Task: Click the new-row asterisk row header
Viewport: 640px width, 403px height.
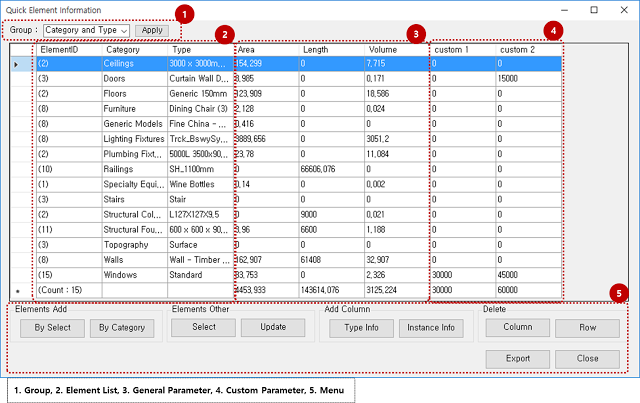Action: (x=23, y=290)
